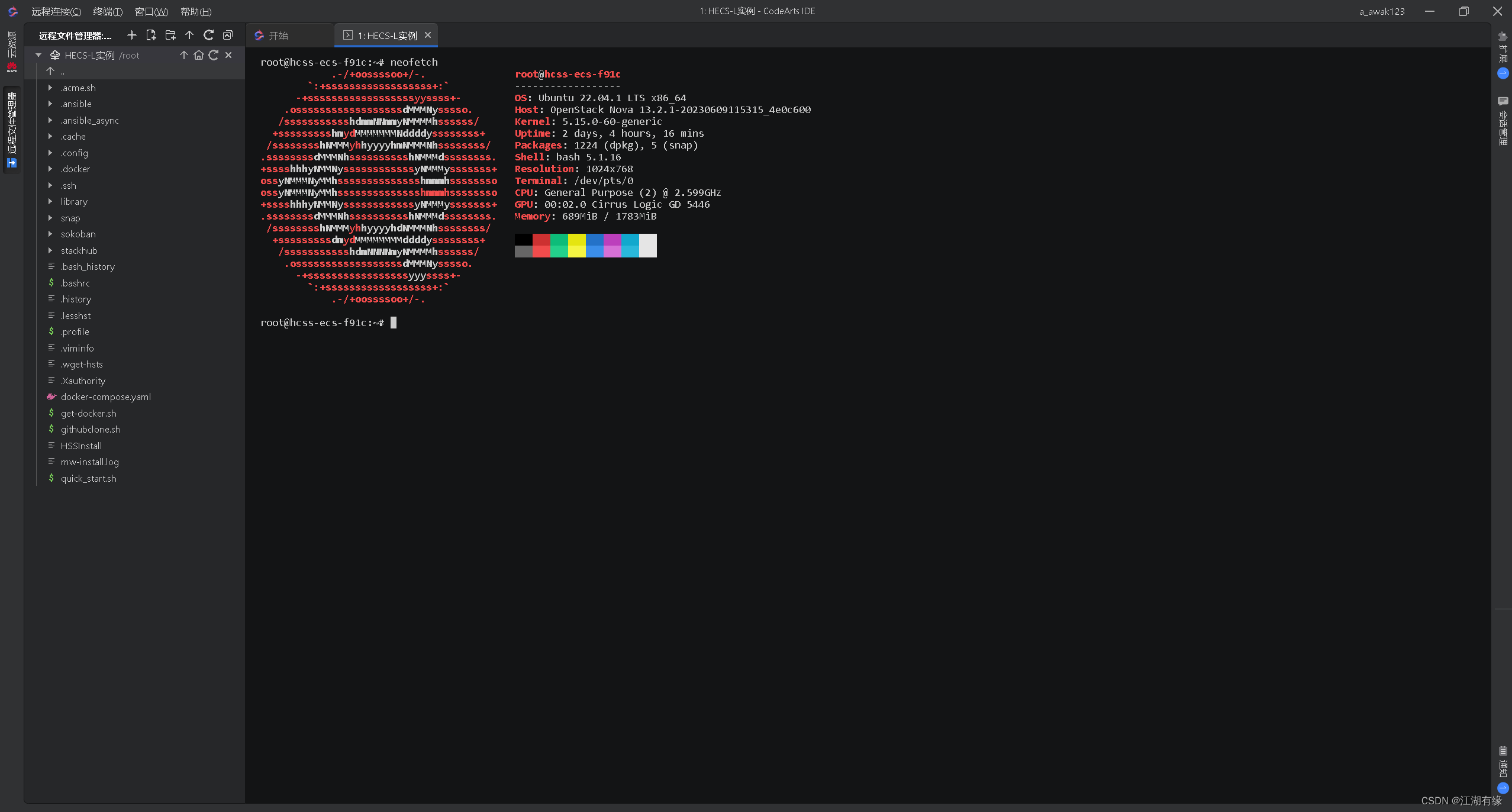The image size is (1512, 812).
Task: Switch to the 开始 tab
Action: (x=278, y=36)
